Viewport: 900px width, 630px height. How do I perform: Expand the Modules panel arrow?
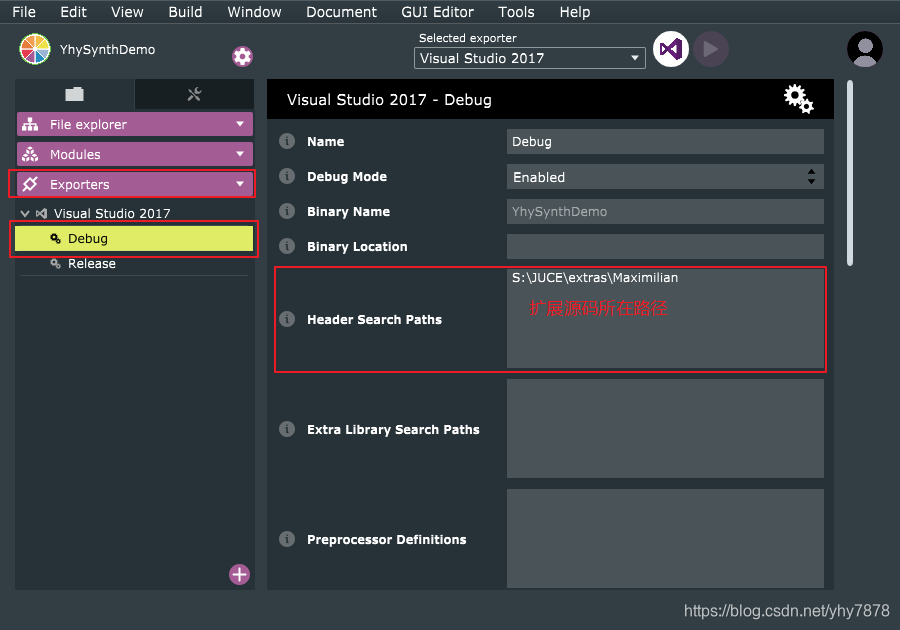click(240, 154)
